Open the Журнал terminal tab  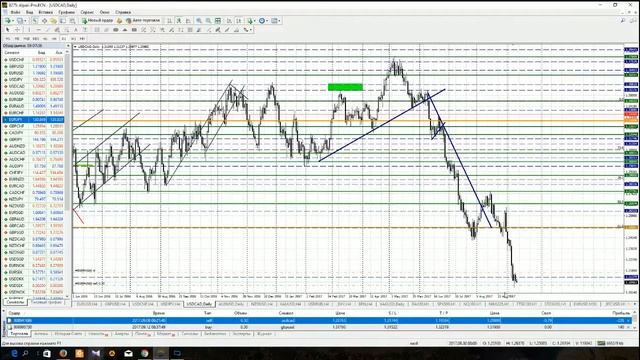[264, 334]
